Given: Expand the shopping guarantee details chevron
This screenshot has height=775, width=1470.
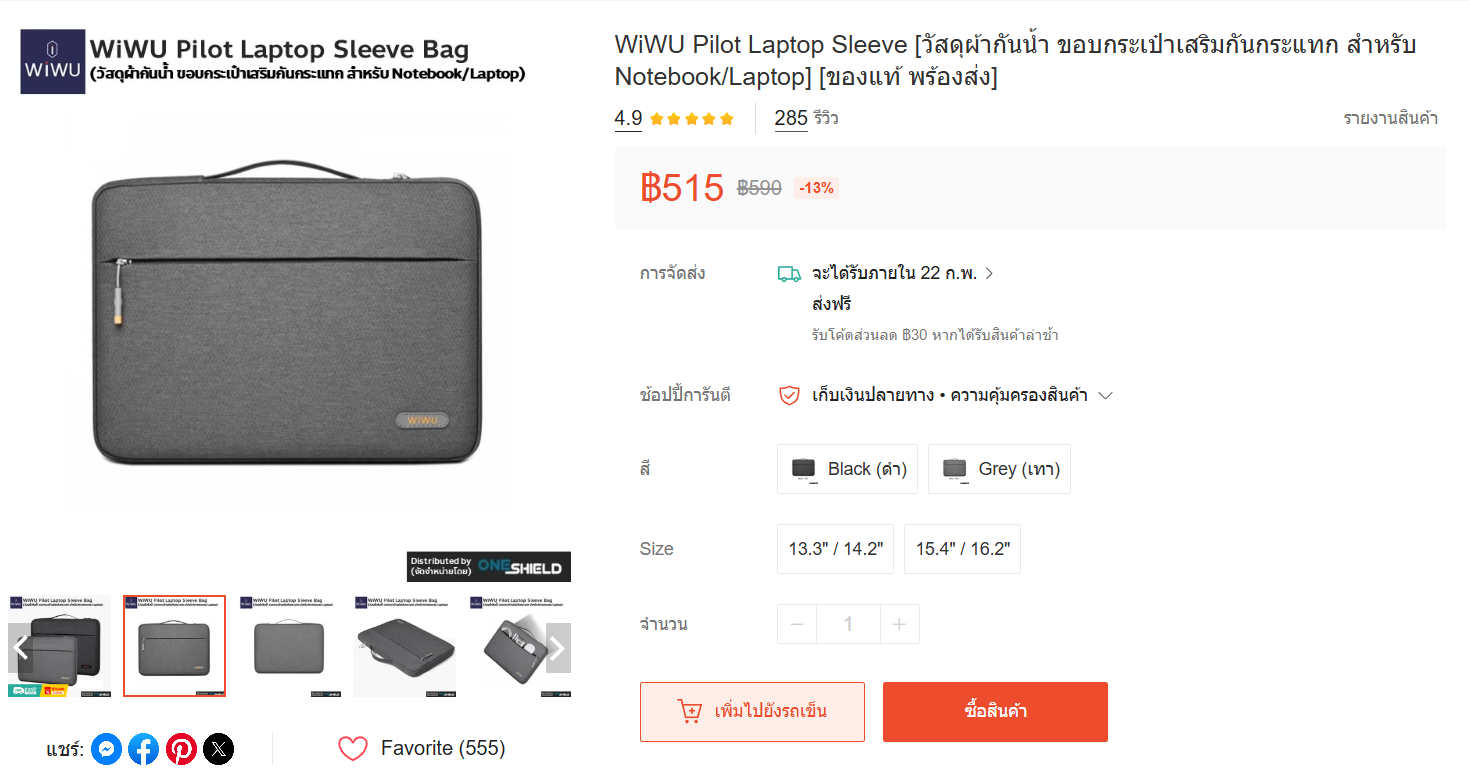Looking at the screenshot, I should tap(1105, 396).
